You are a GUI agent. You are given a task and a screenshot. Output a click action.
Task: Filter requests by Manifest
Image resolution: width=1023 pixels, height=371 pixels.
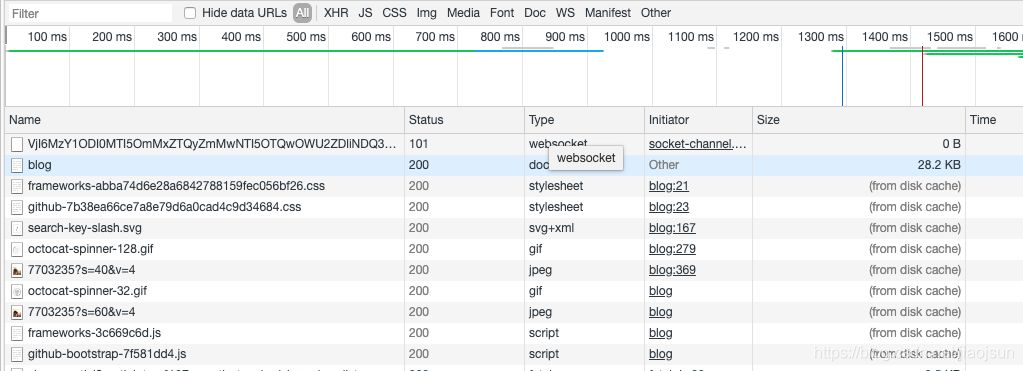(608, 13)
